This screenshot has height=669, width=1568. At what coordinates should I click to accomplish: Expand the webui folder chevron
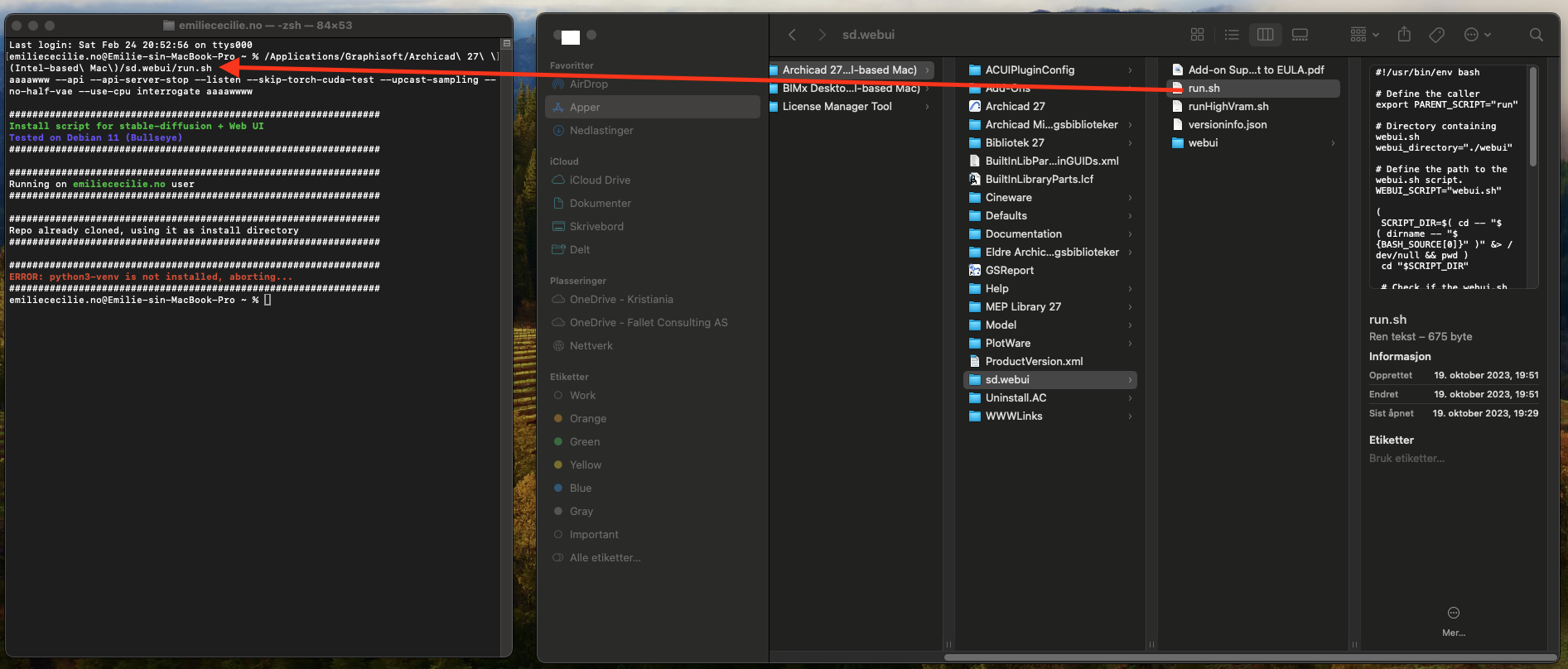click(x=1333, y=143)
